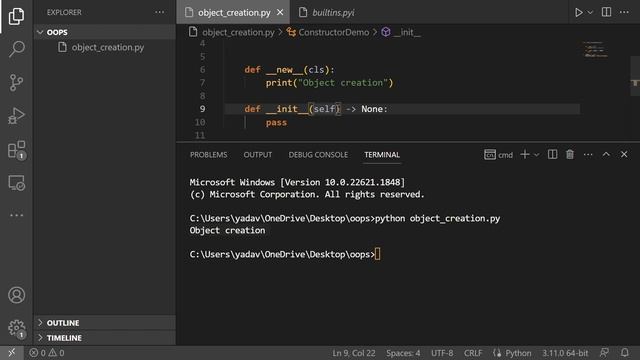The height and width of the screenshot is (360, 640).
Task: Click line number 9 in the gutter
Action: [202, 109]
